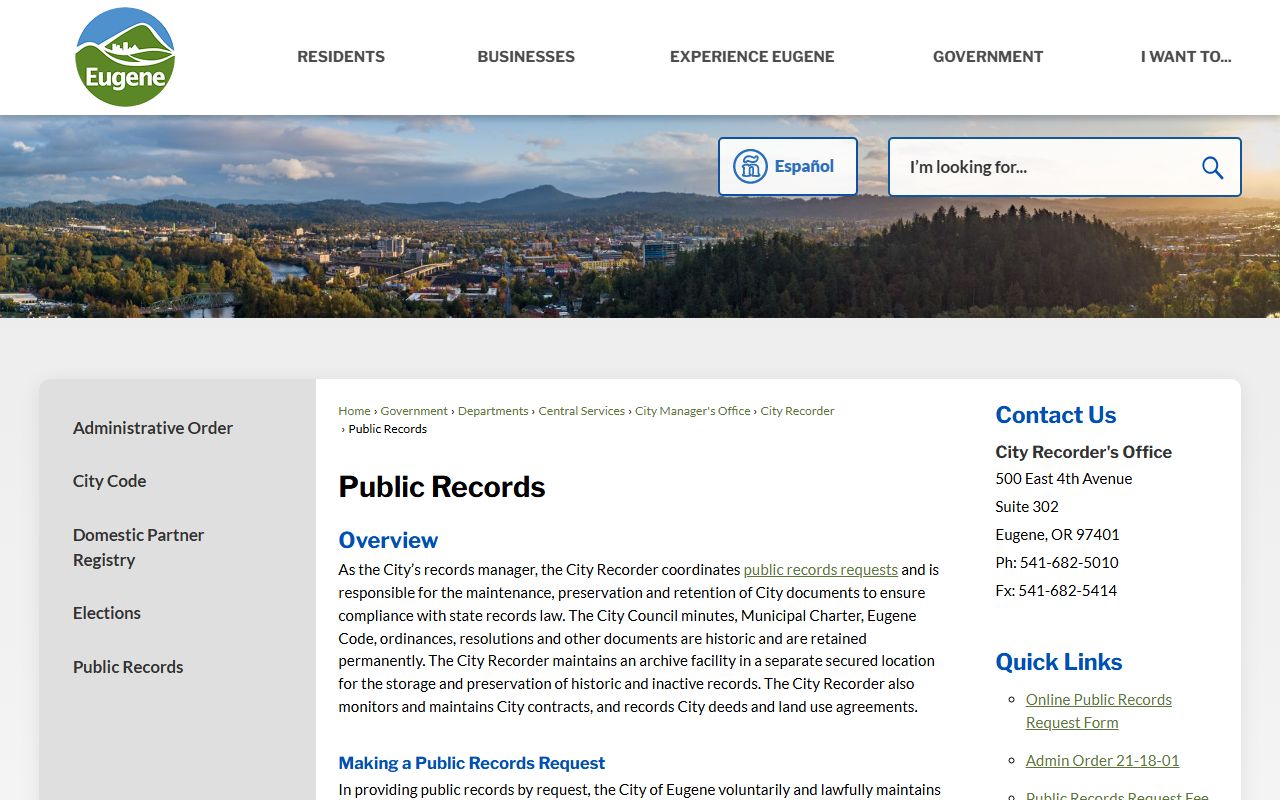Open Elections in sidebar
1280x800 pixels.
point(107,613)
